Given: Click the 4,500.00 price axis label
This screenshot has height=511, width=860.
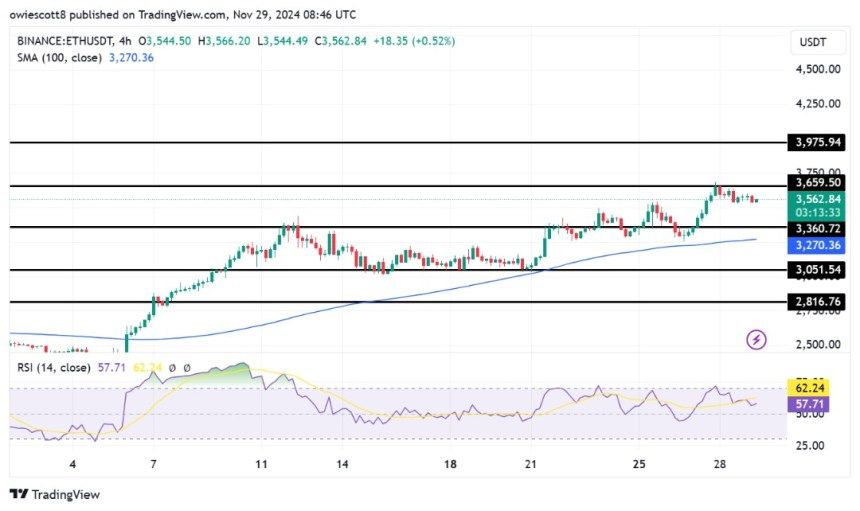Looking at the screenshot, I should click(818, 69).
